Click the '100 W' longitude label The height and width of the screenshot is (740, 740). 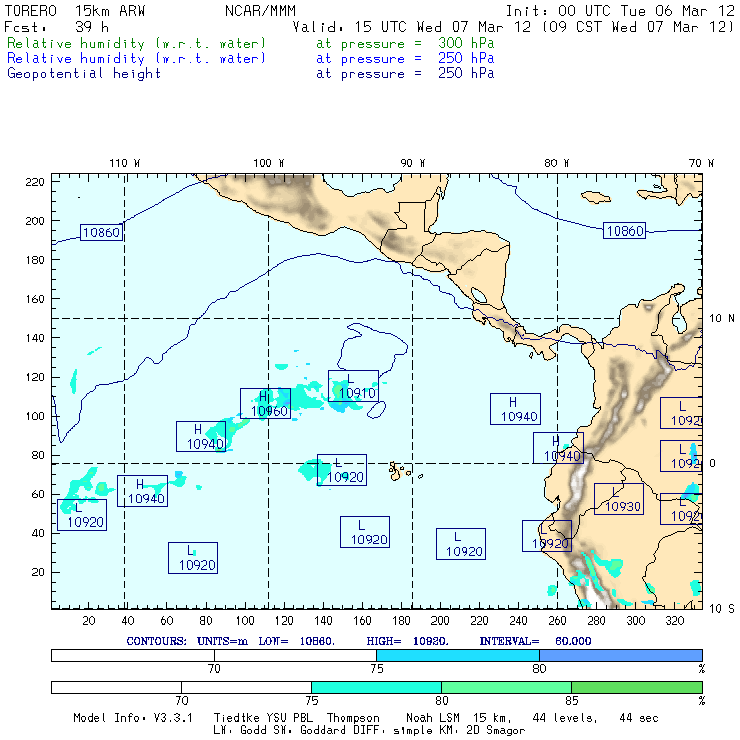pyautogui.click(x=269, y=163)
